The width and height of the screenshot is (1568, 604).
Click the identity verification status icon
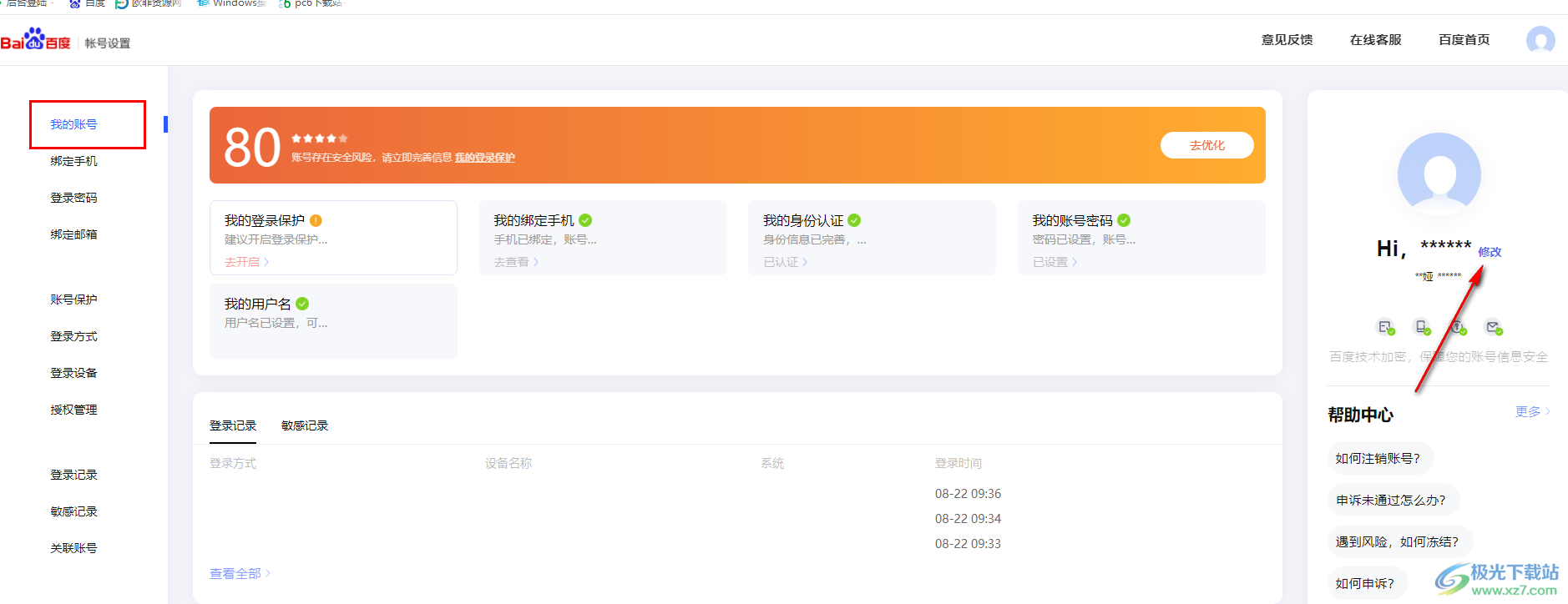coord(1386,327)
